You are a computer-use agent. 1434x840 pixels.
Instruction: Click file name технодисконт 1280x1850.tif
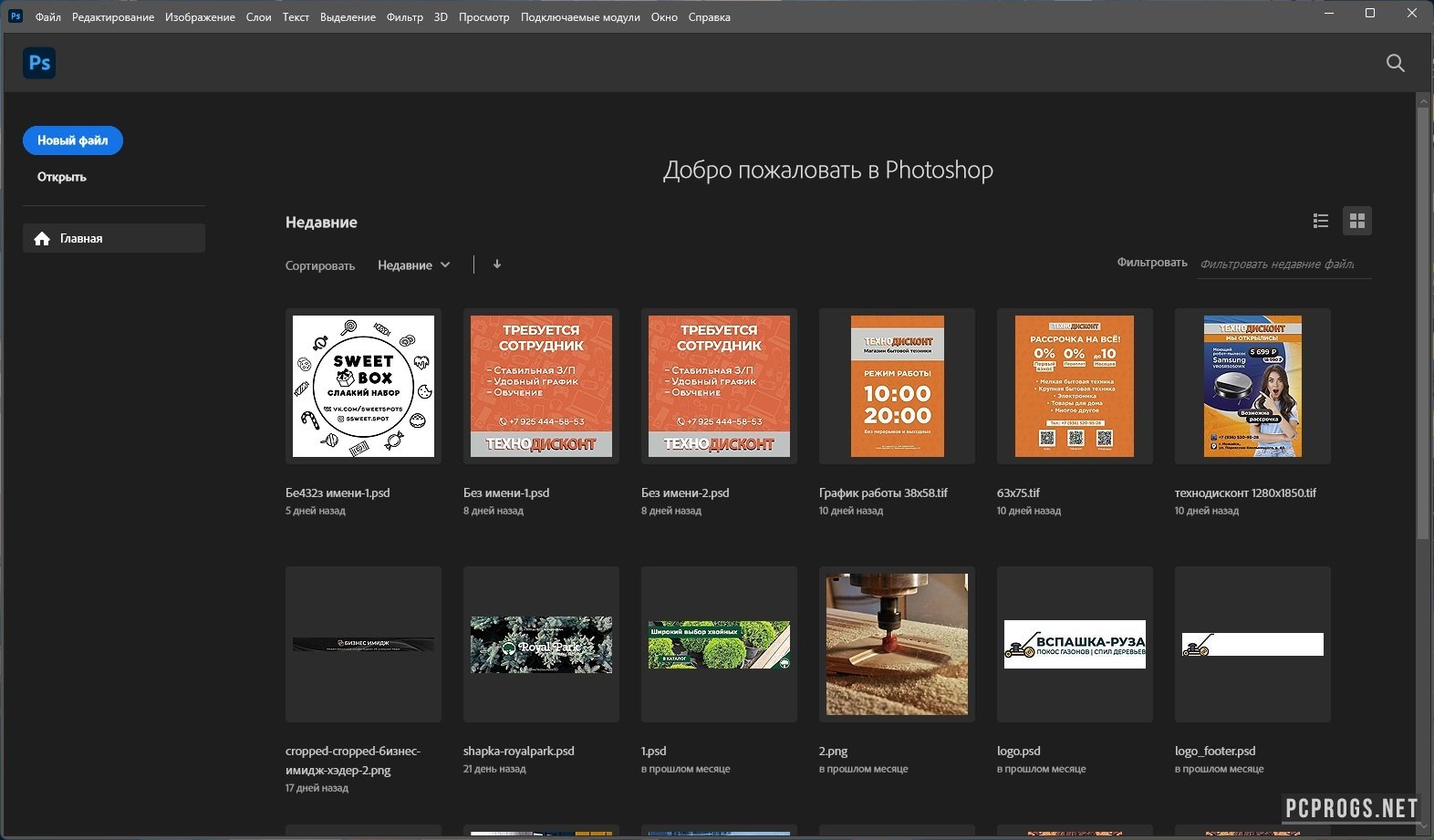(1245, 493)
